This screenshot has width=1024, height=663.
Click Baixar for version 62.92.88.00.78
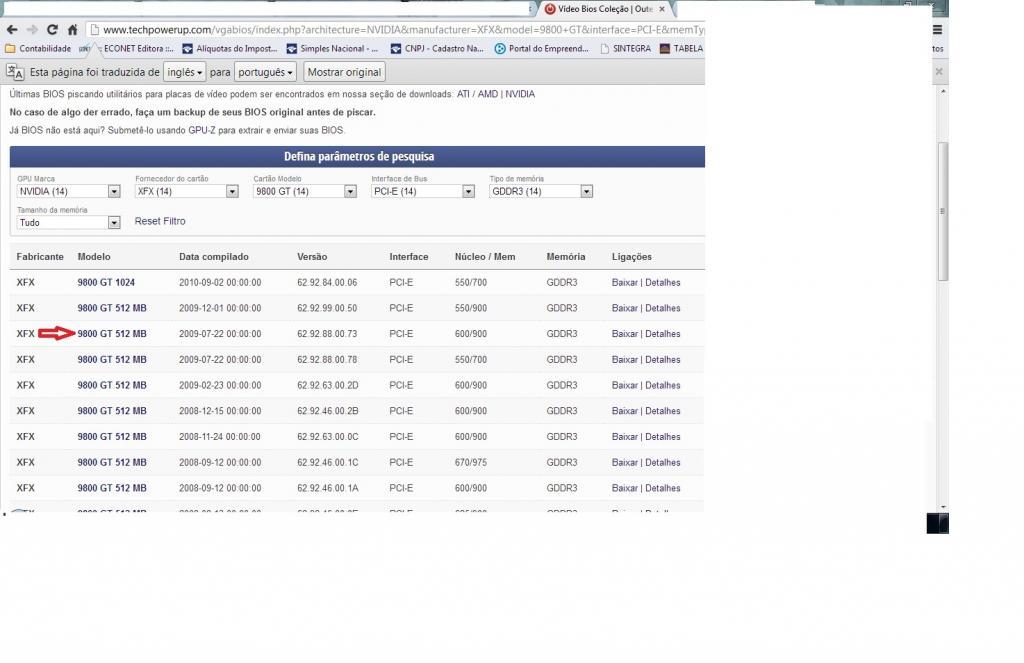[x=624, y=360]
